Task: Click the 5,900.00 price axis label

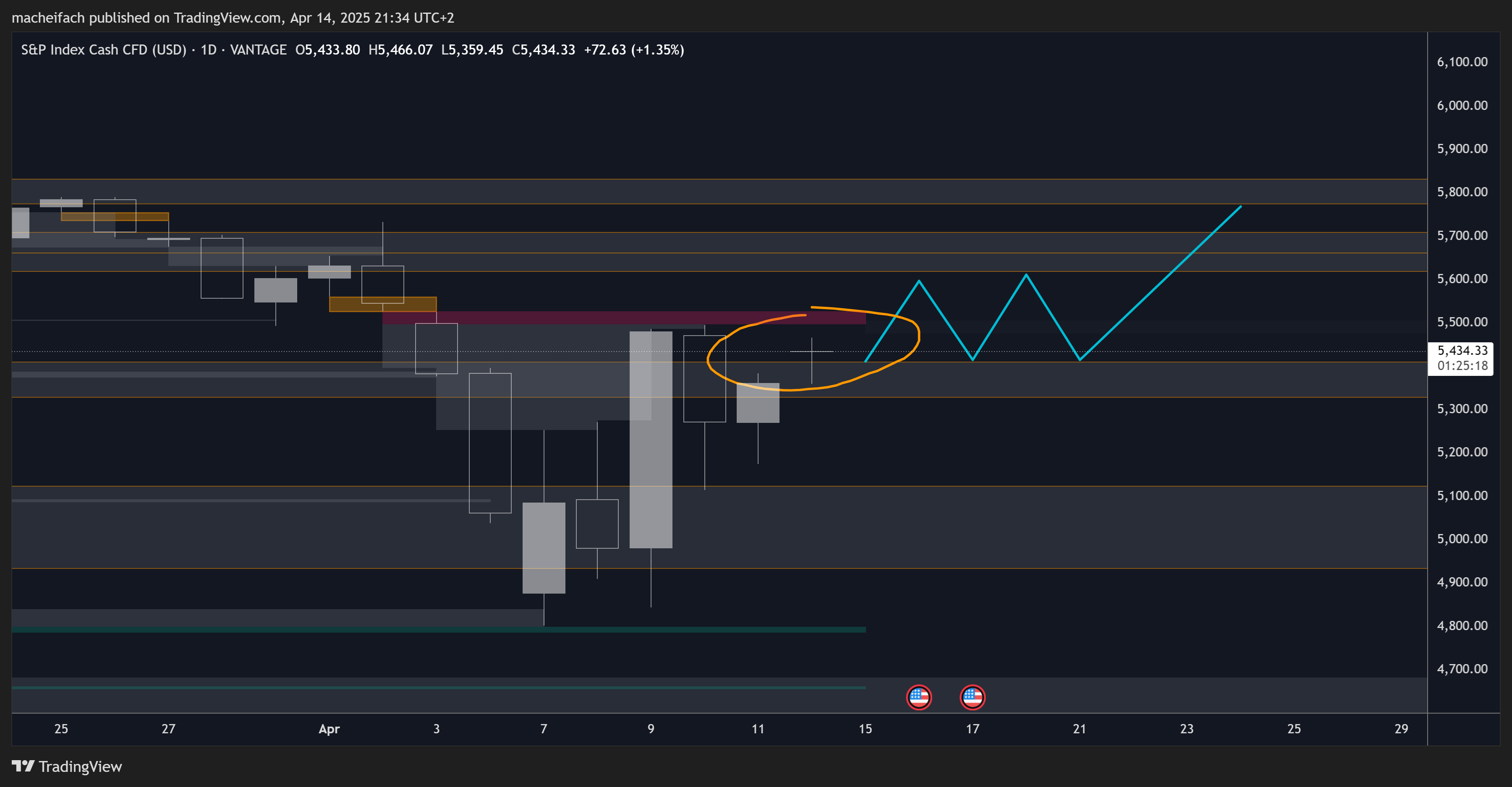Action: (1462, 149)
